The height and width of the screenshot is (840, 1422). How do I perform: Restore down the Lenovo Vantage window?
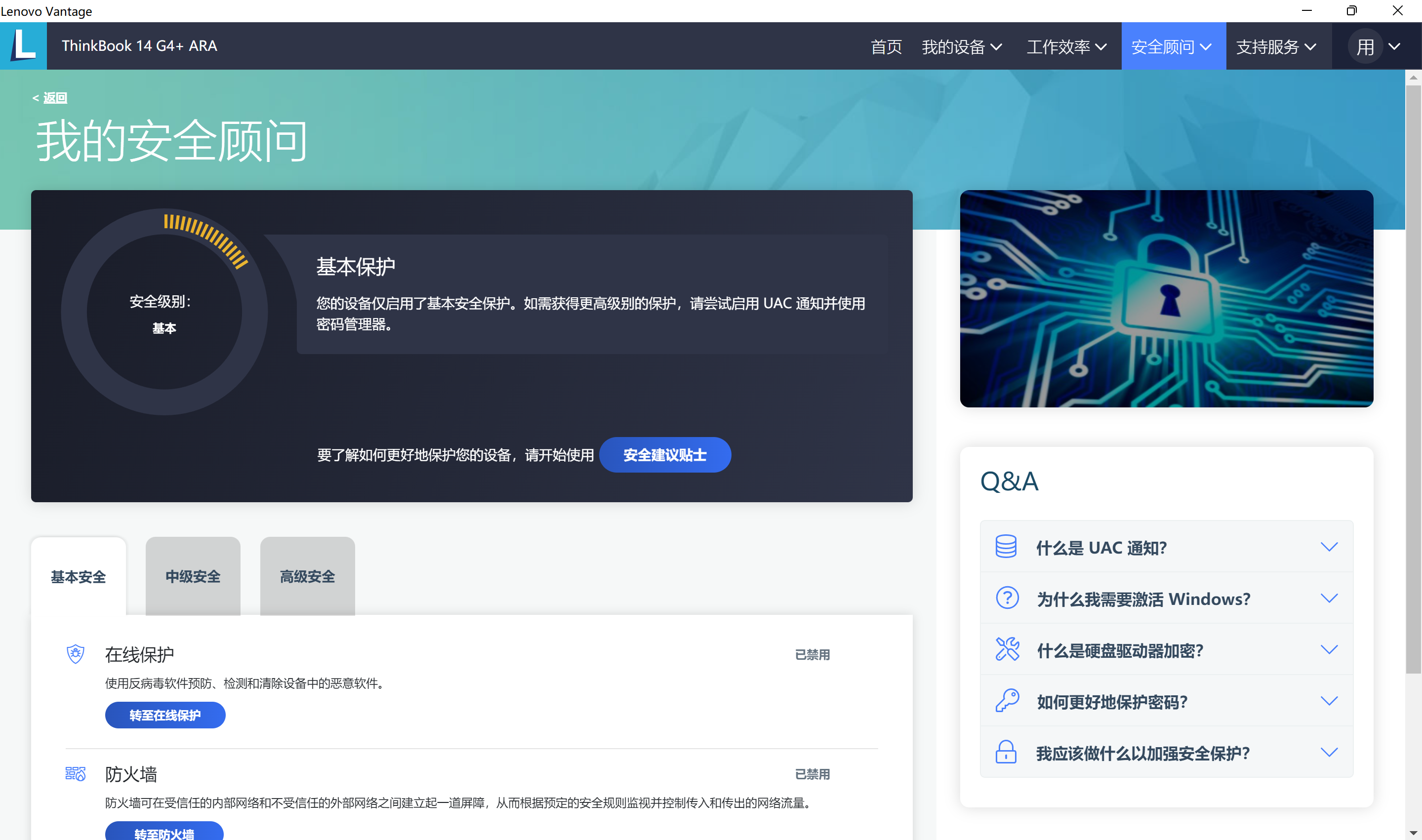tap(1352, 11)
